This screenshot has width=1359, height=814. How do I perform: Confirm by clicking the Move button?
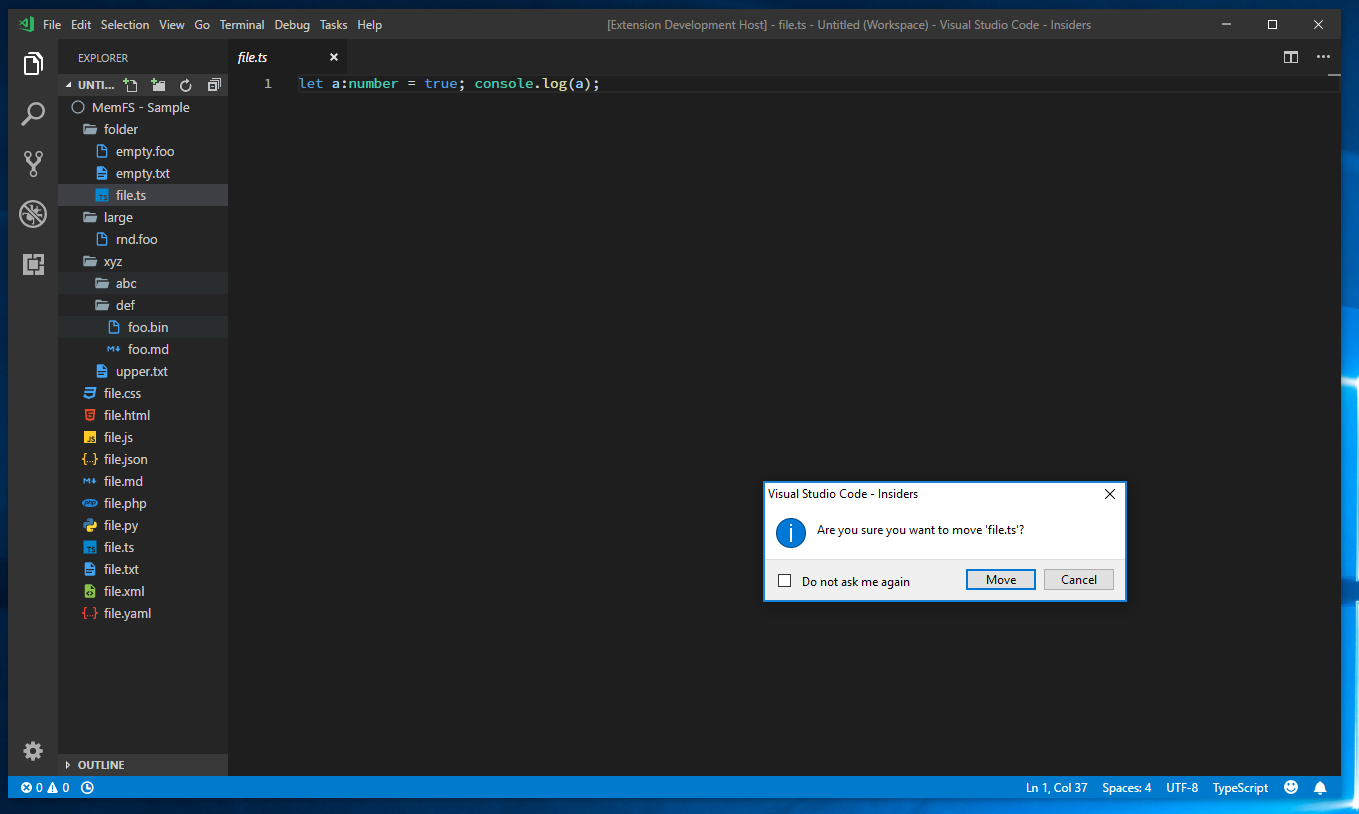tap(1000, 579)
